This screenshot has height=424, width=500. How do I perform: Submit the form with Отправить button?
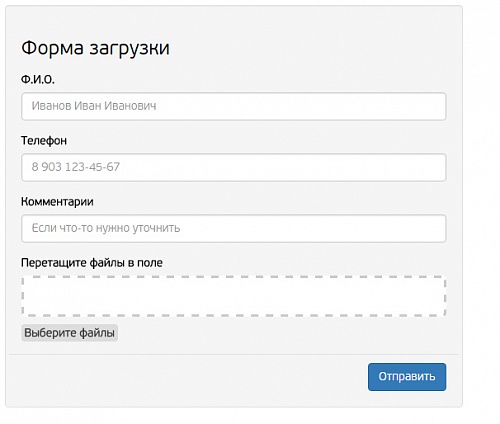pos(407,377)
